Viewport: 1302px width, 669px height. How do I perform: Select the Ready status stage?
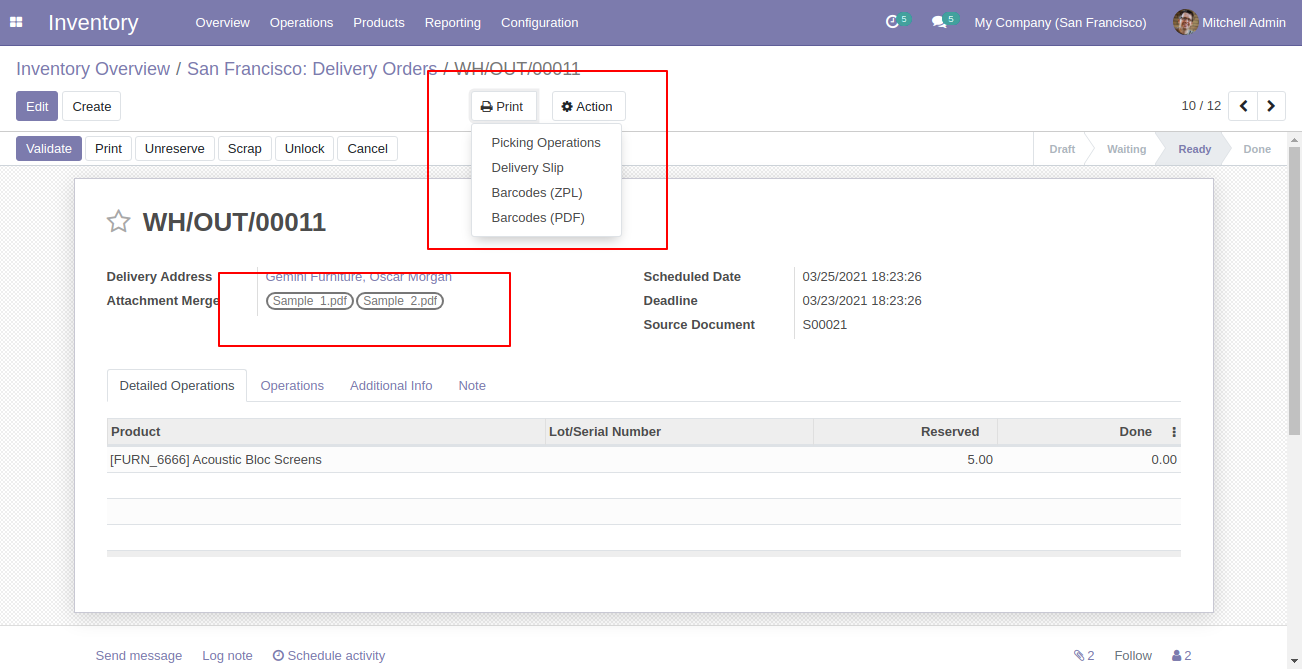(1195, 149)
